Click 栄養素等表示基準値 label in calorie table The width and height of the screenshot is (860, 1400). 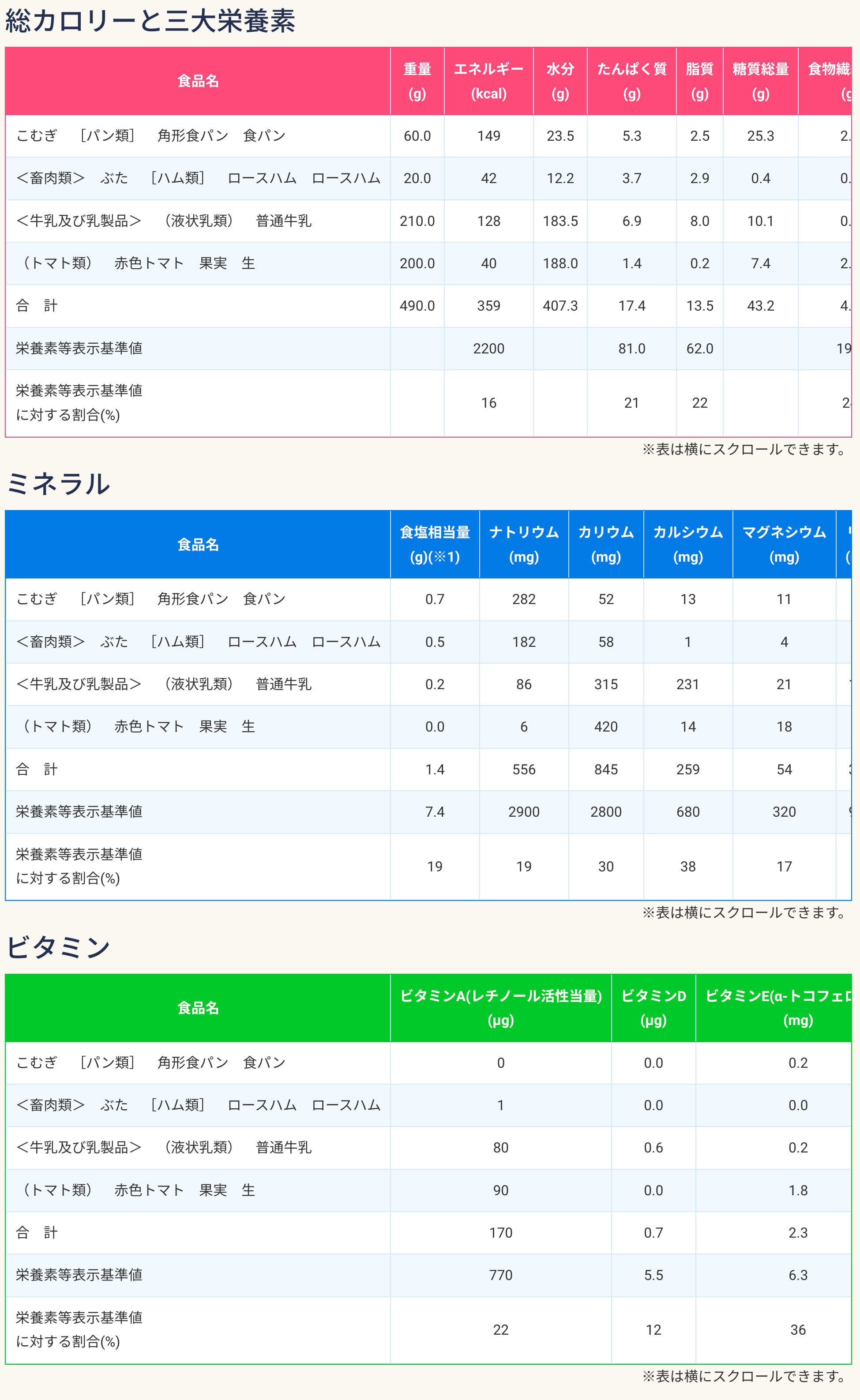click(x=79, y=349)
